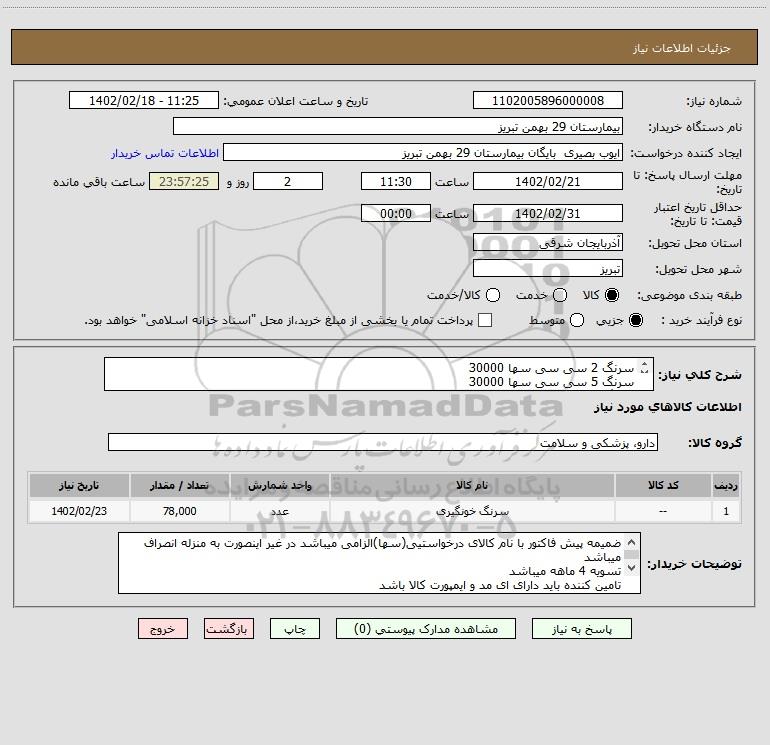
Task: Click the description text سرنگ 5 سی سی سها 30000
Action: (x=551, y=382)
